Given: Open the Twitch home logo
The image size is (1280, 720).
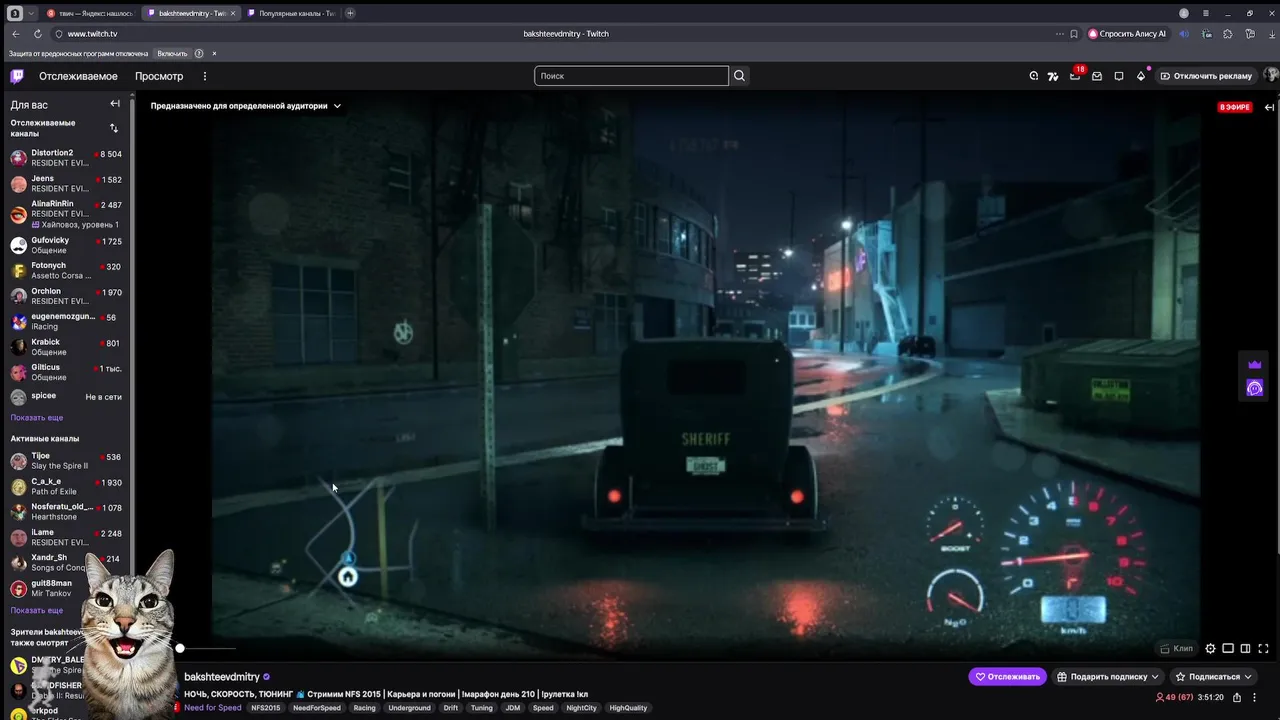Looking at the screenshot, I should [x=17, y=76].
